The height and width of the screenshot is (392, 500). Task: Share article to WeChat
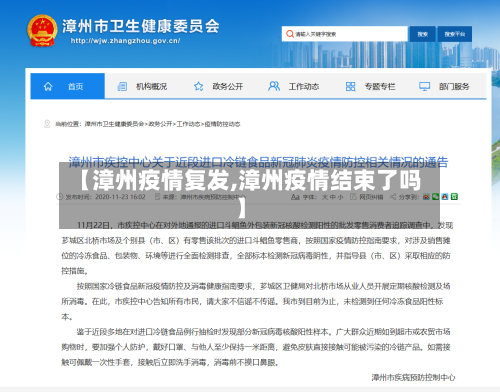435,197
